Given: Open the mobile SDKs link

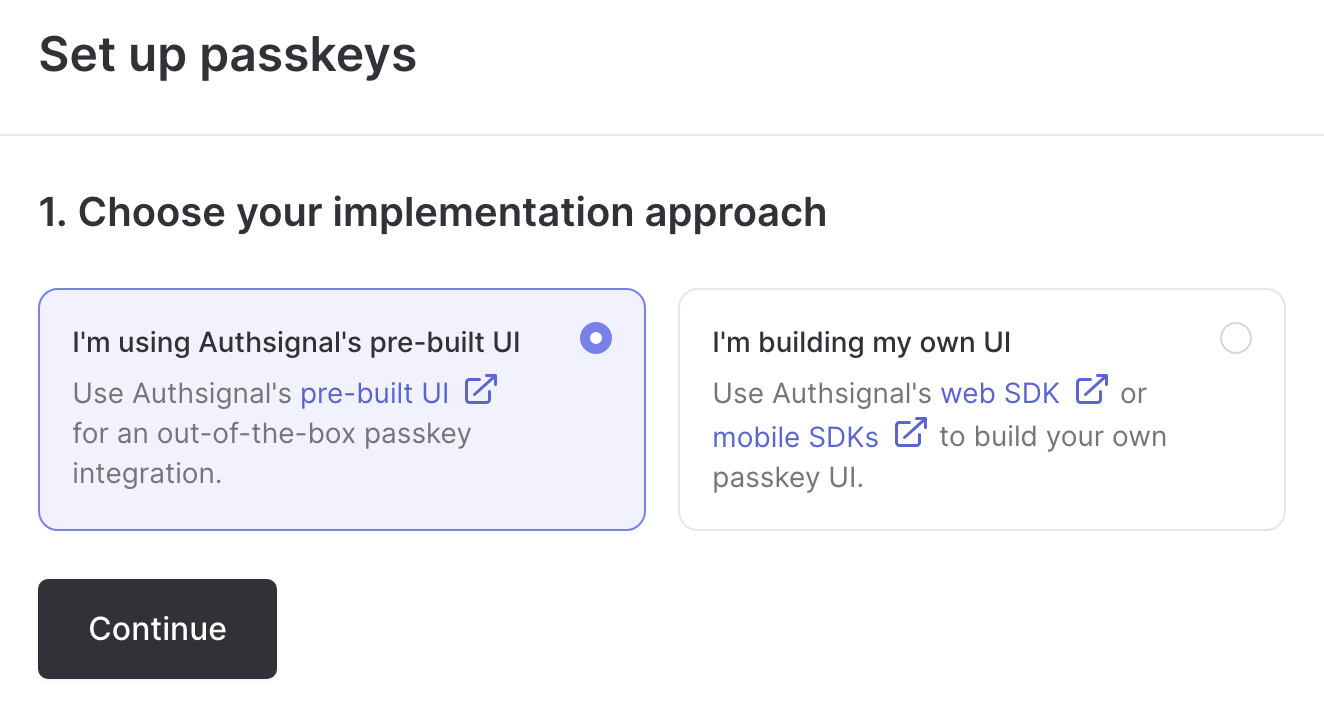Looking at the screenshot, I should [x=795, y=437].
